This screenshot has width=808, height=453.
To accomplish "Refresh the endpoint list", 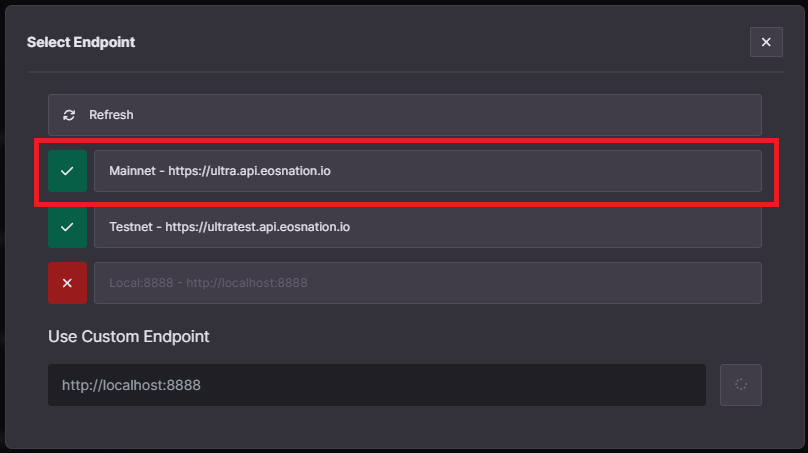I will 405,115.
